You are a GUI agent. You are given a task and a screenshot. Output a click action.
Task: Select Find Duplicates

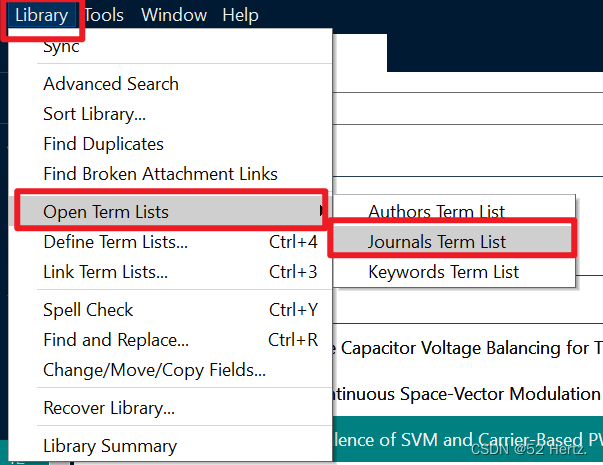170,144
